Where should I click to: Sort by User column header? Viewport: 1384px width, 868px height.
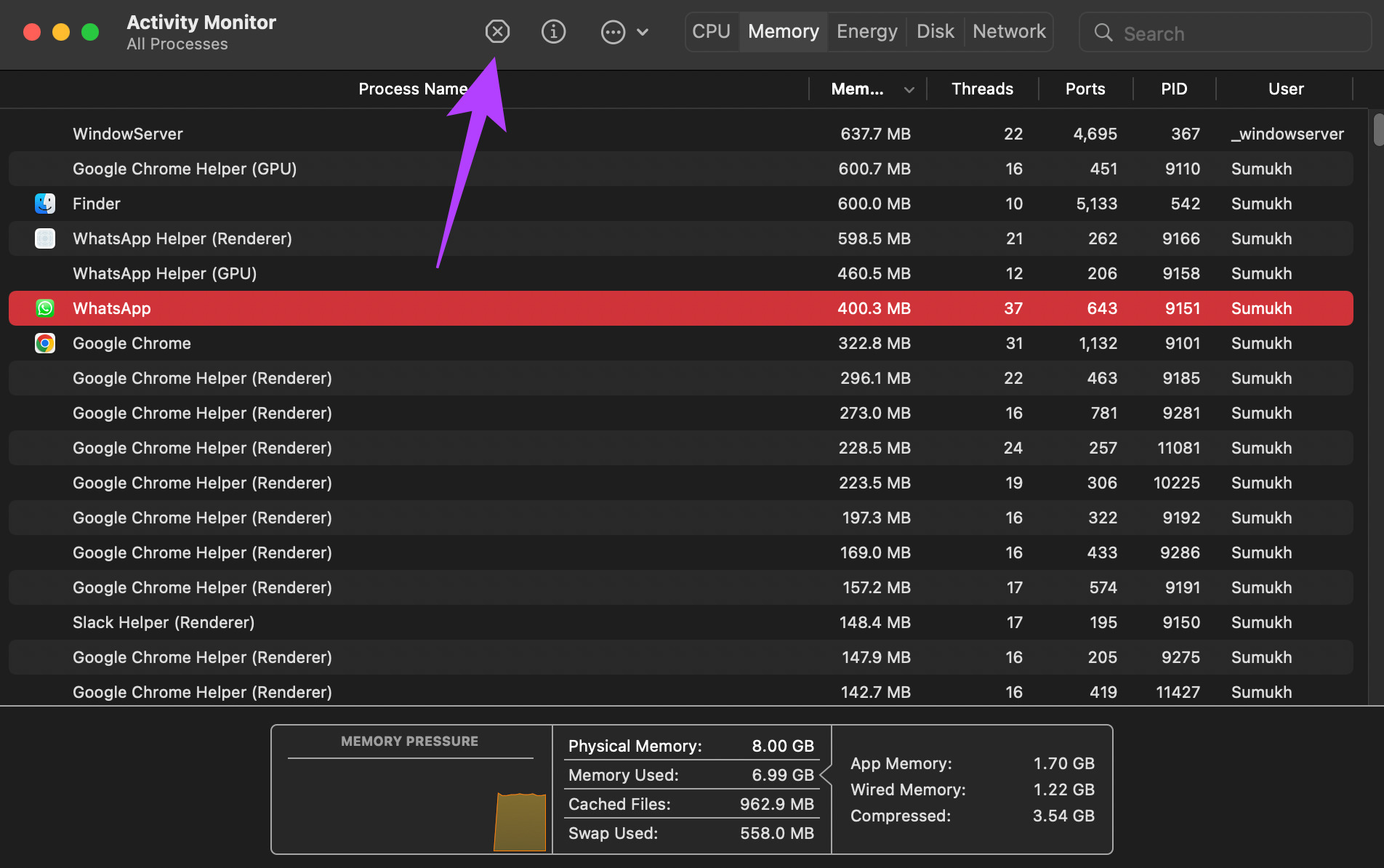(1286, 89)
